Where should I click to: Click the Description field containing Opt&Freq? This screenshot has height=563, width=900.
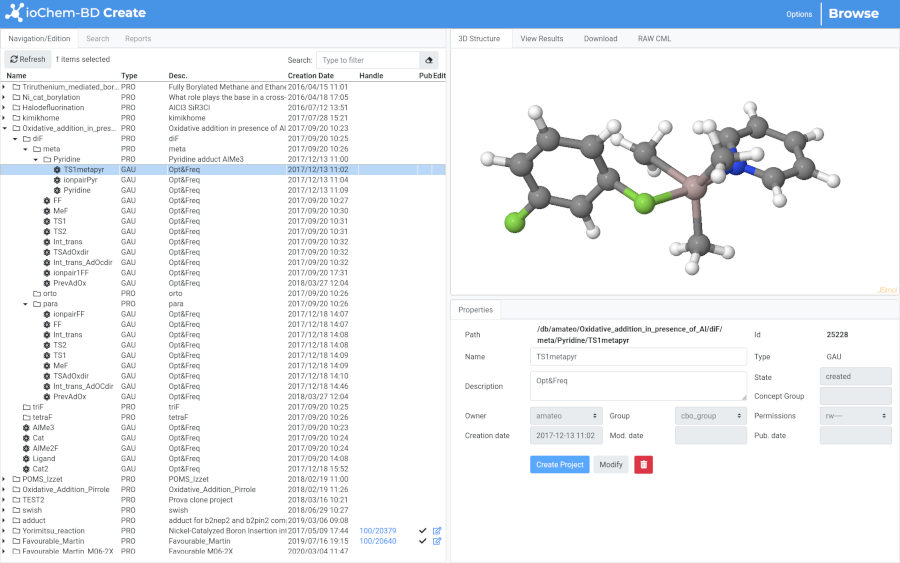tap(638, 386)
